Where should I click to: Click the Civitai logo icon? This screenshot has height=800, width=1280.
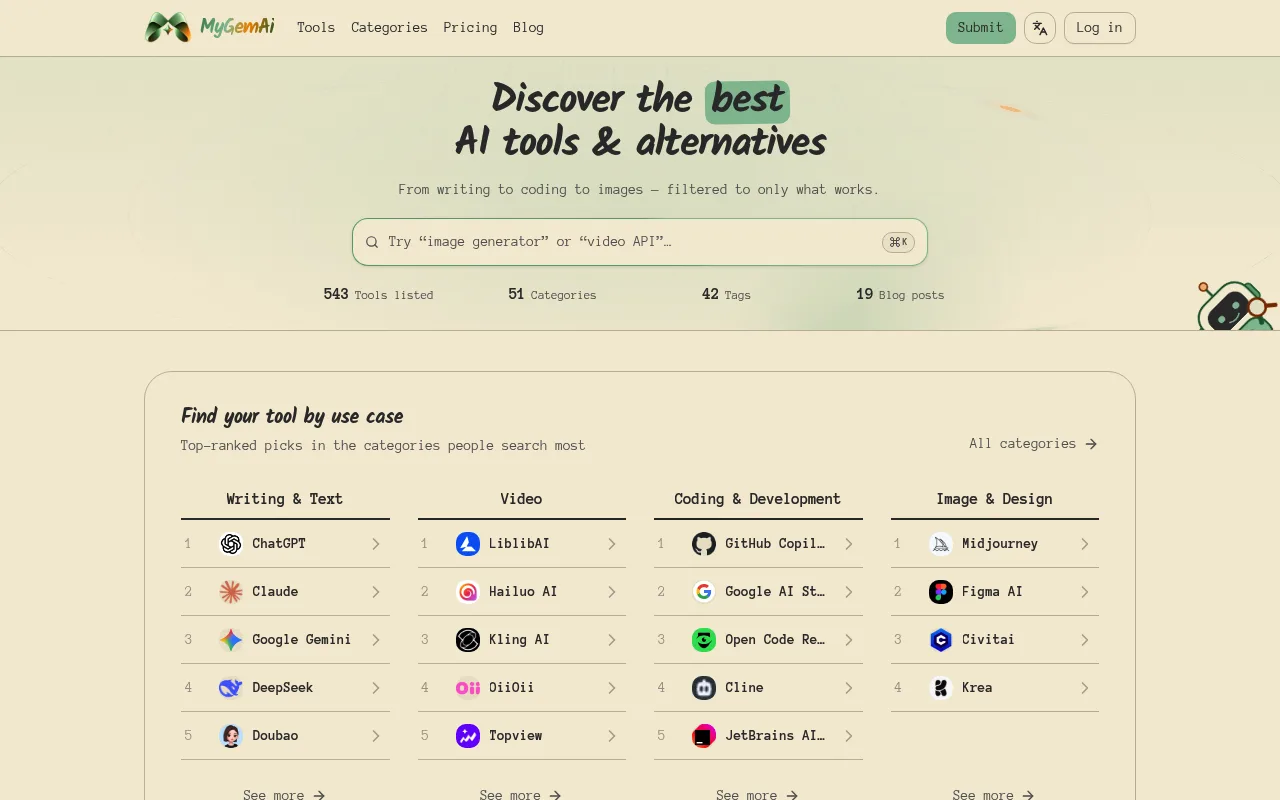(x=941, y=640)
